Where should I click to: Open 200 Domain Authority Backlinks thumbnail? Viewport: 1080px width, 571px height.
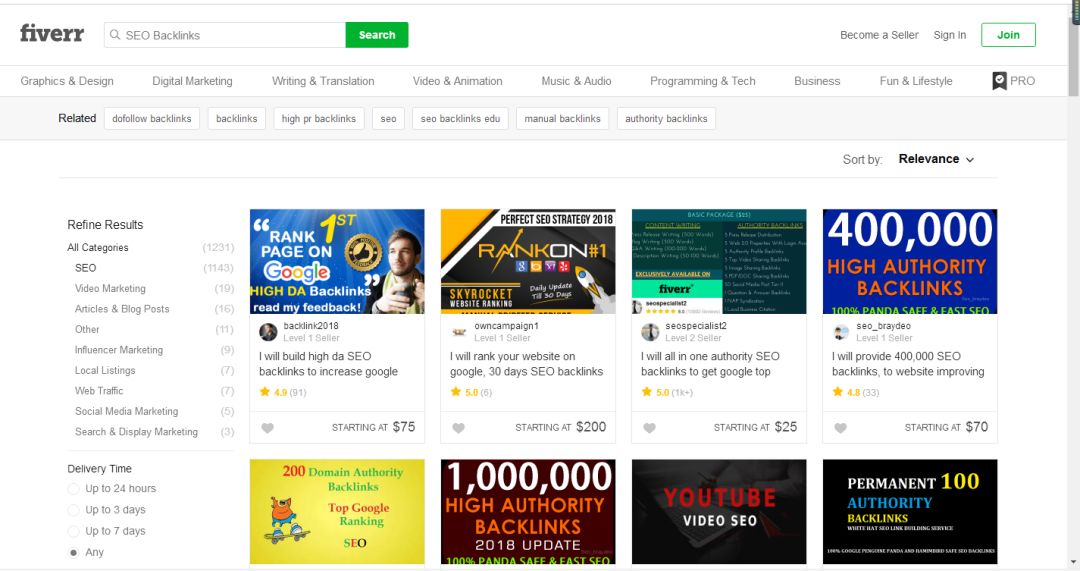(x=337, y=512)
